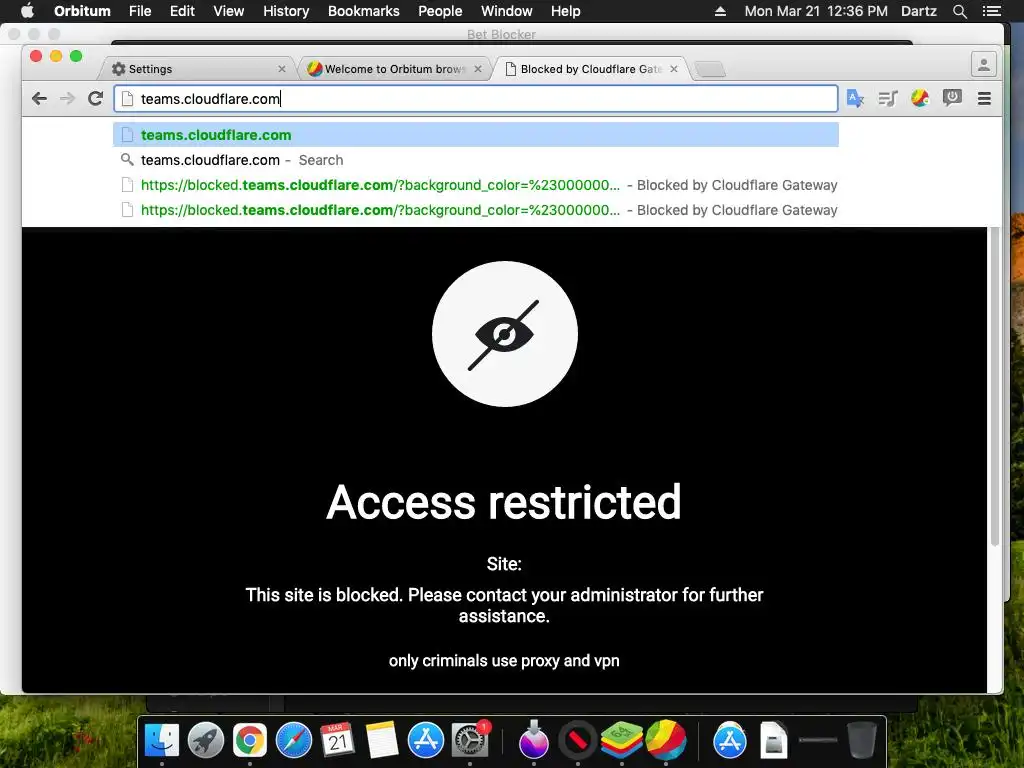The image size is (1024, 768).
Task: Click the people profile button
Action: [x=984, y=65]
